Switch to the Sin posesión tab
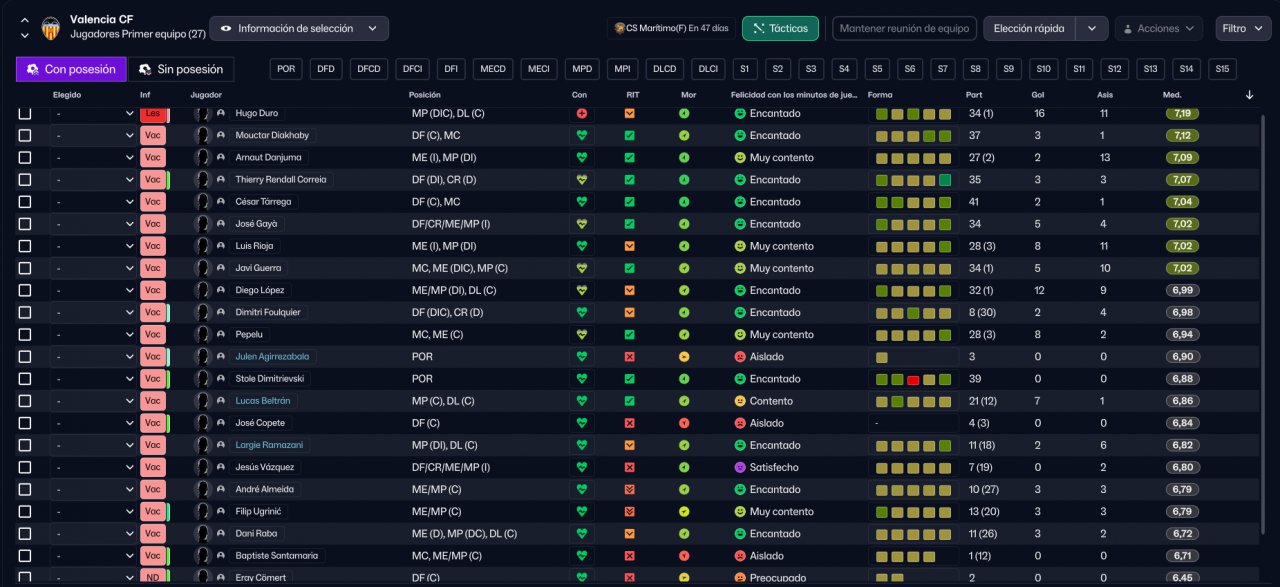The height and width of the screenshot is (587, 1280). 181,69
